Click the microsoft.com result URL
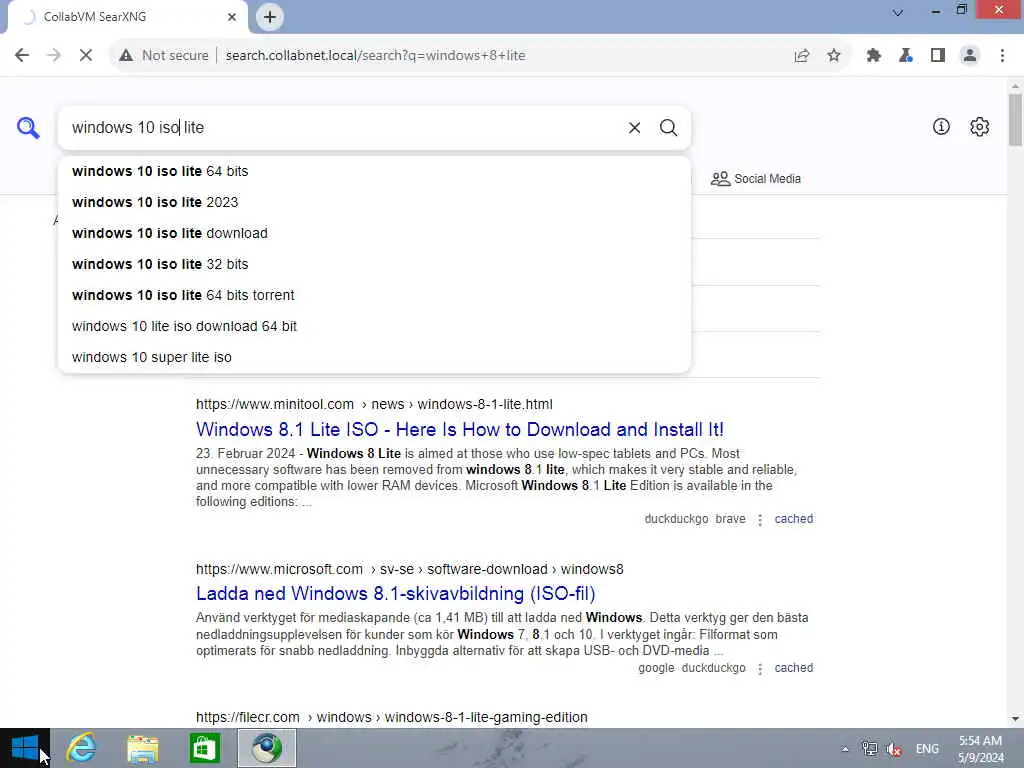 coord(409,569)
